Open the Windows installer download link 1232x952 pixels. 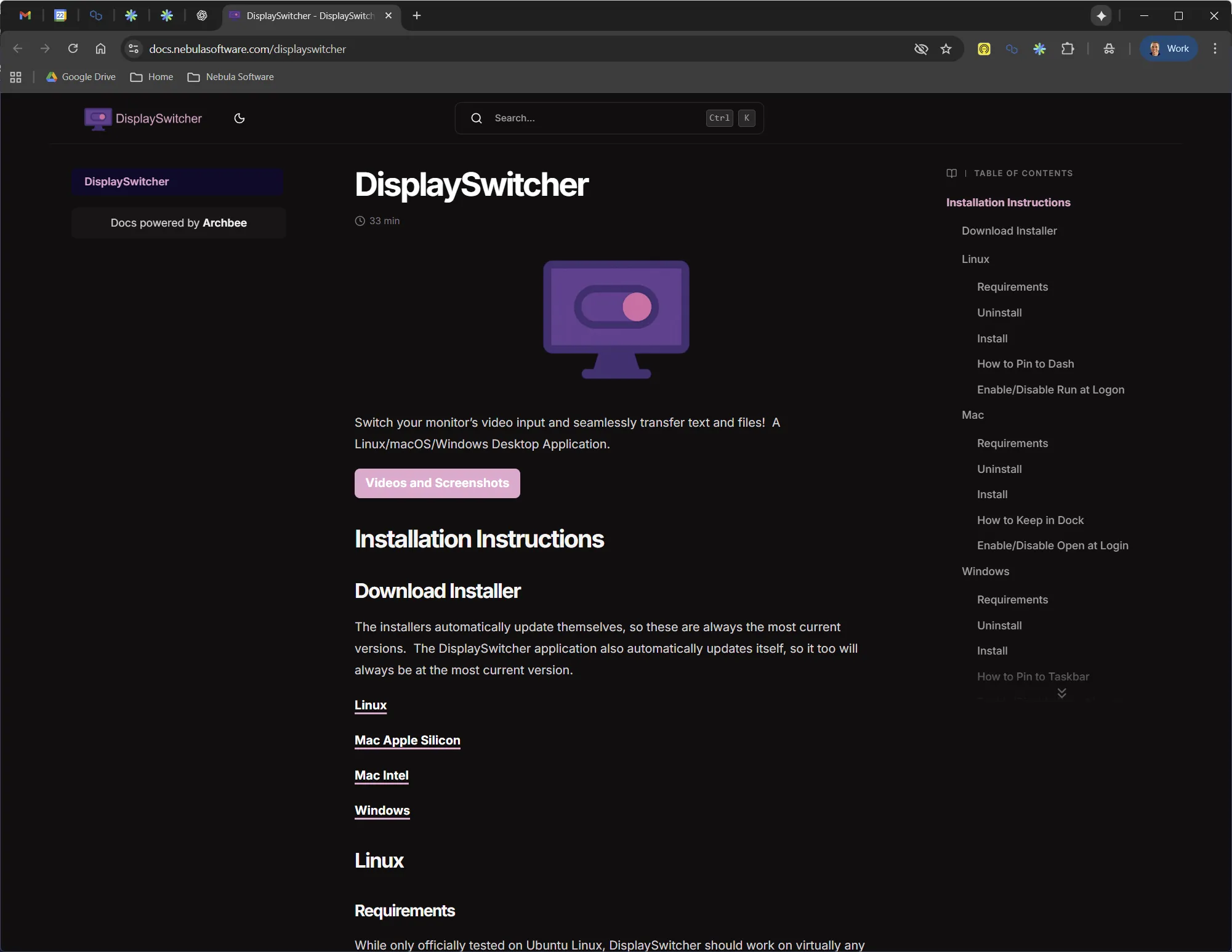click(382, 810)
